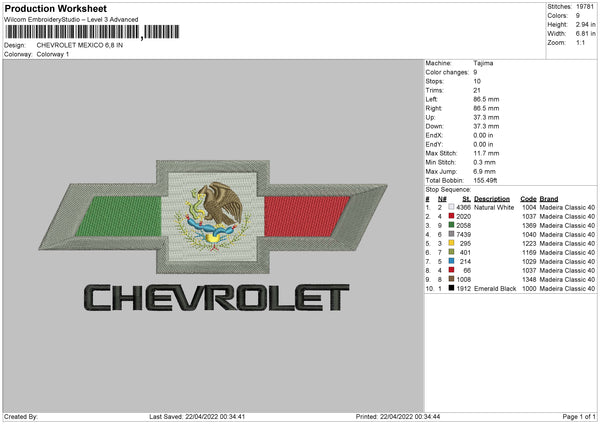The image size is (600, 424).
Task: Click the Emerald Black description text
Action: pos(495,289)
